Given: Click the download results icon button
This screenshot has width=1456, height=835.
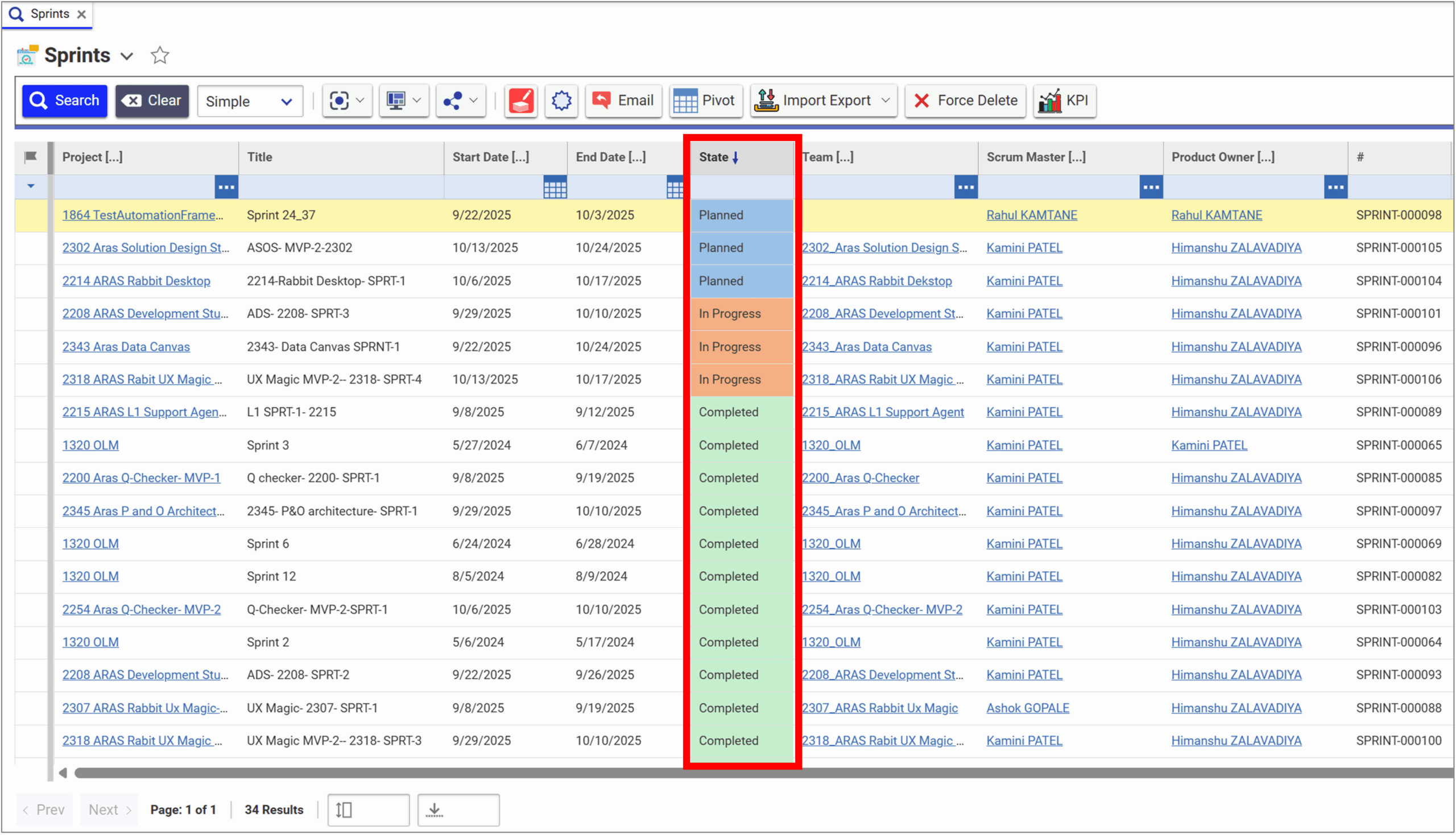Looking at the screenshot, I should click(x=458, y=810).
